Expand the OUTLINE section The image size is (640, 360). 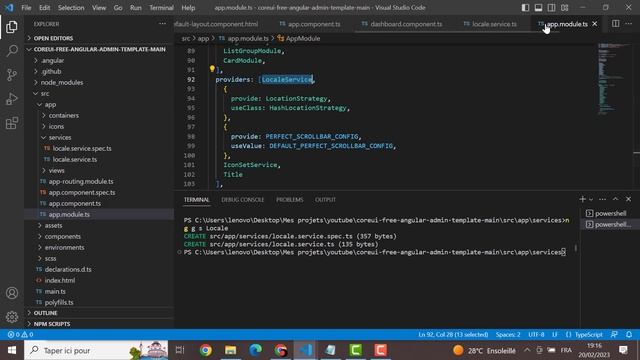(x=99, y=313)
